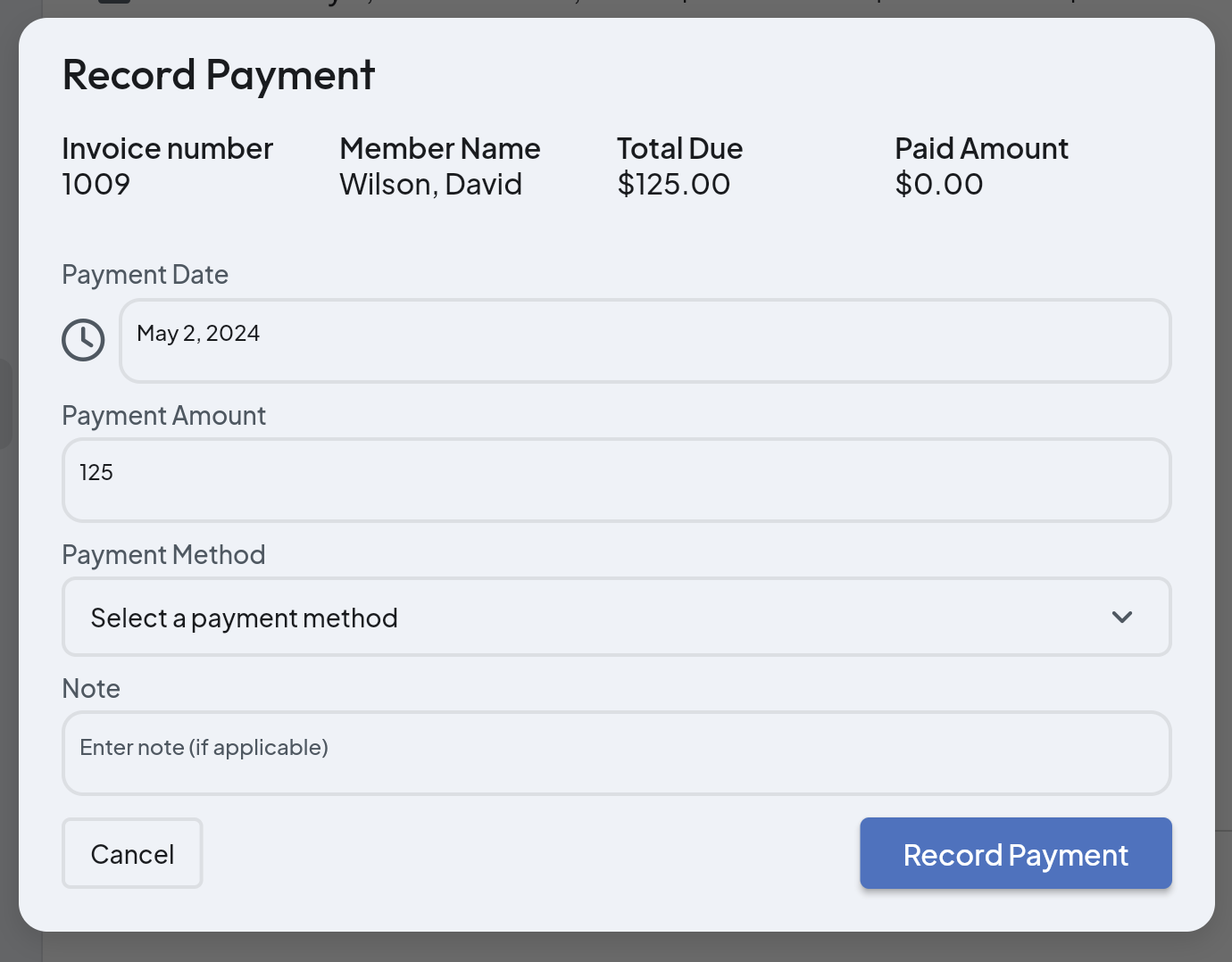Click the Payment Date field label

[145, 274]
